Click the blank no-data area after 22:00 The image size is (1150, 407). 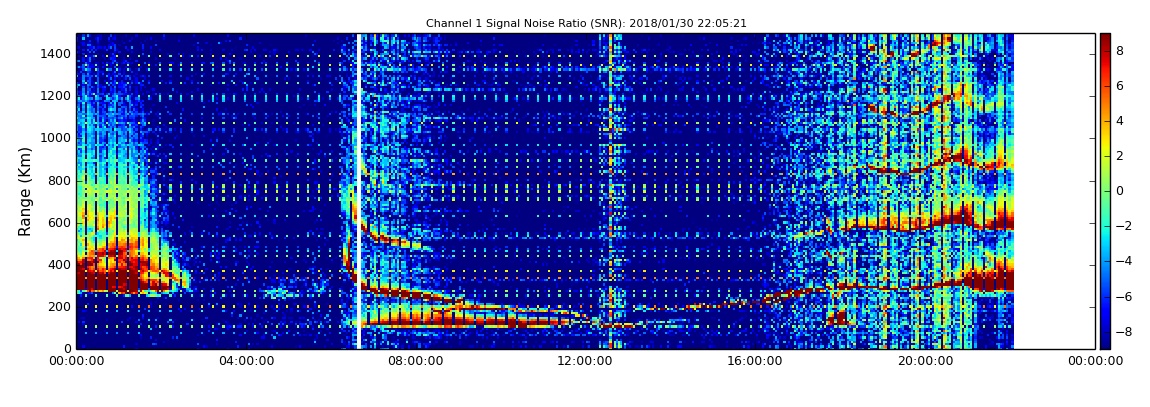1055,191
